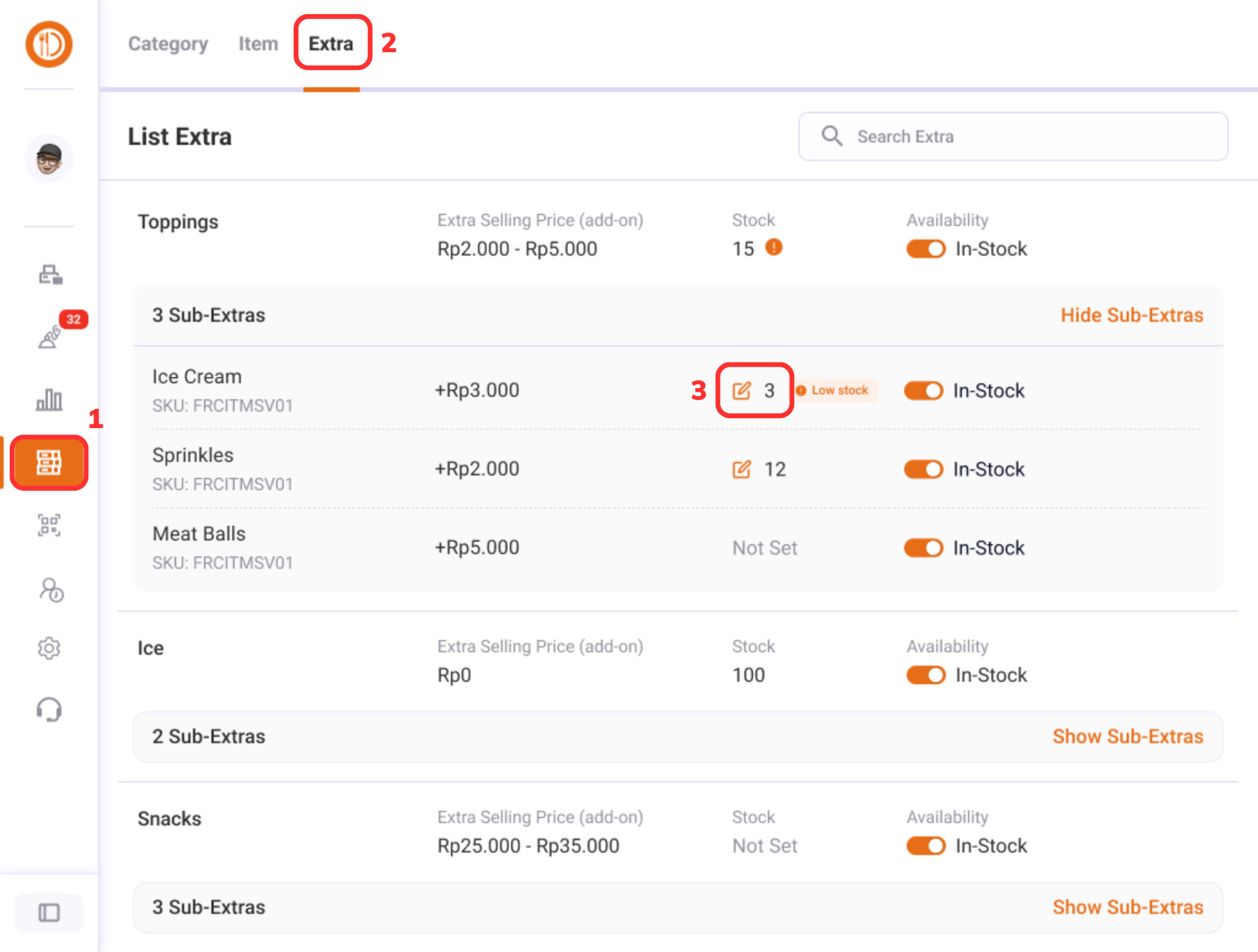Toggle Toppings In-Stock availability switch
1258x952 pixels.
(925, 249)
